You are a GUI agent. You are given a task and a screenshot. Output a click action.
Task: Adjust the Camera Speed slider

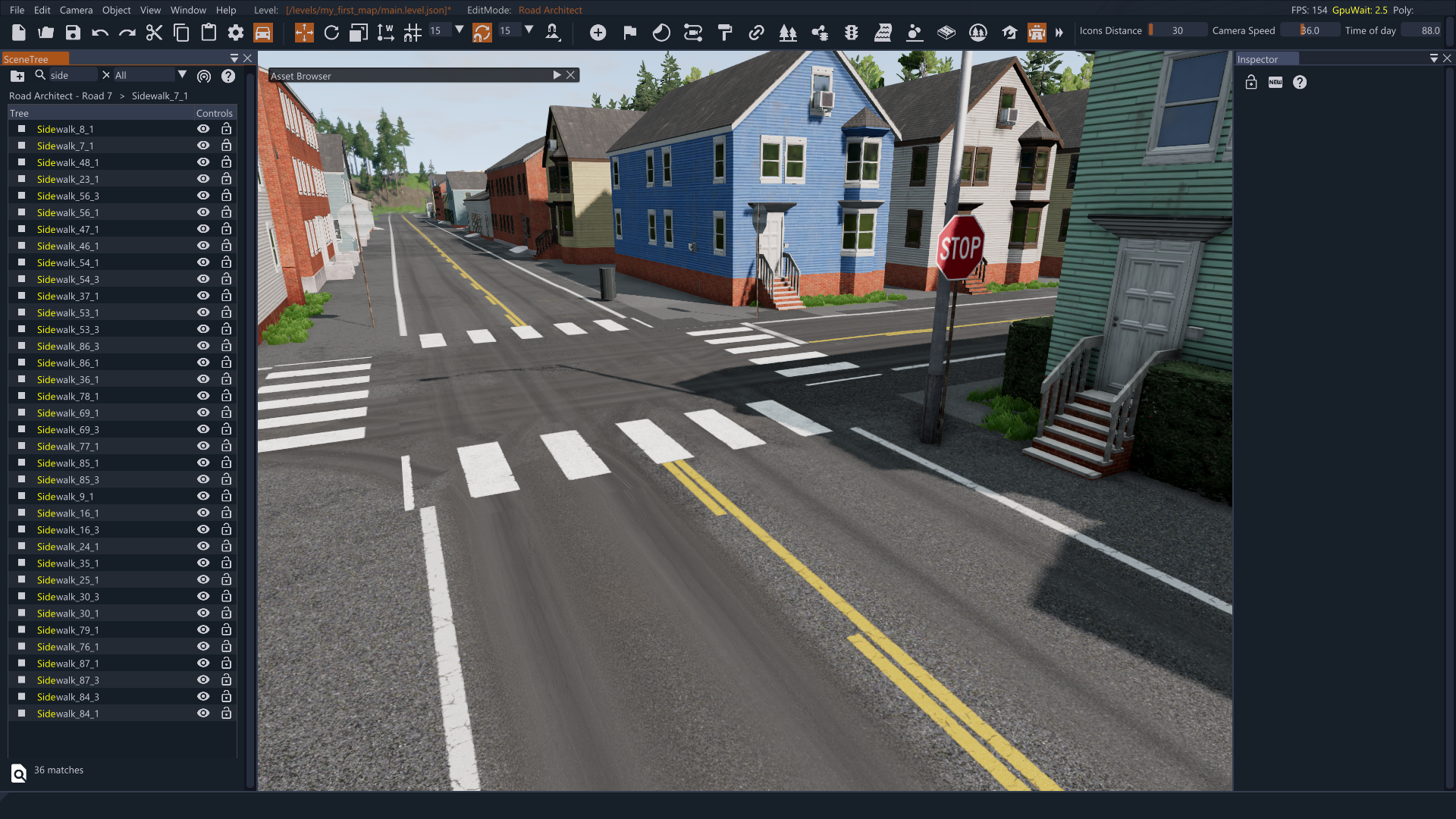coord(1310,30)
